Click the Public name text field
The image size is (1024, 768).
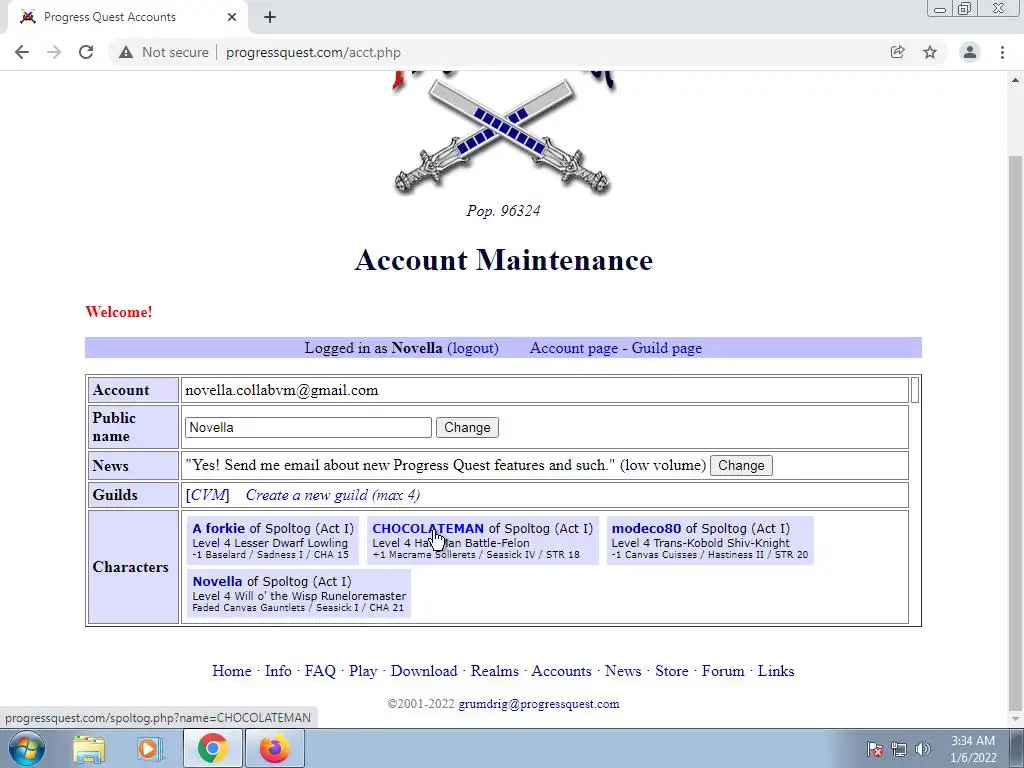pyautogui.click(x=308, y=428)
